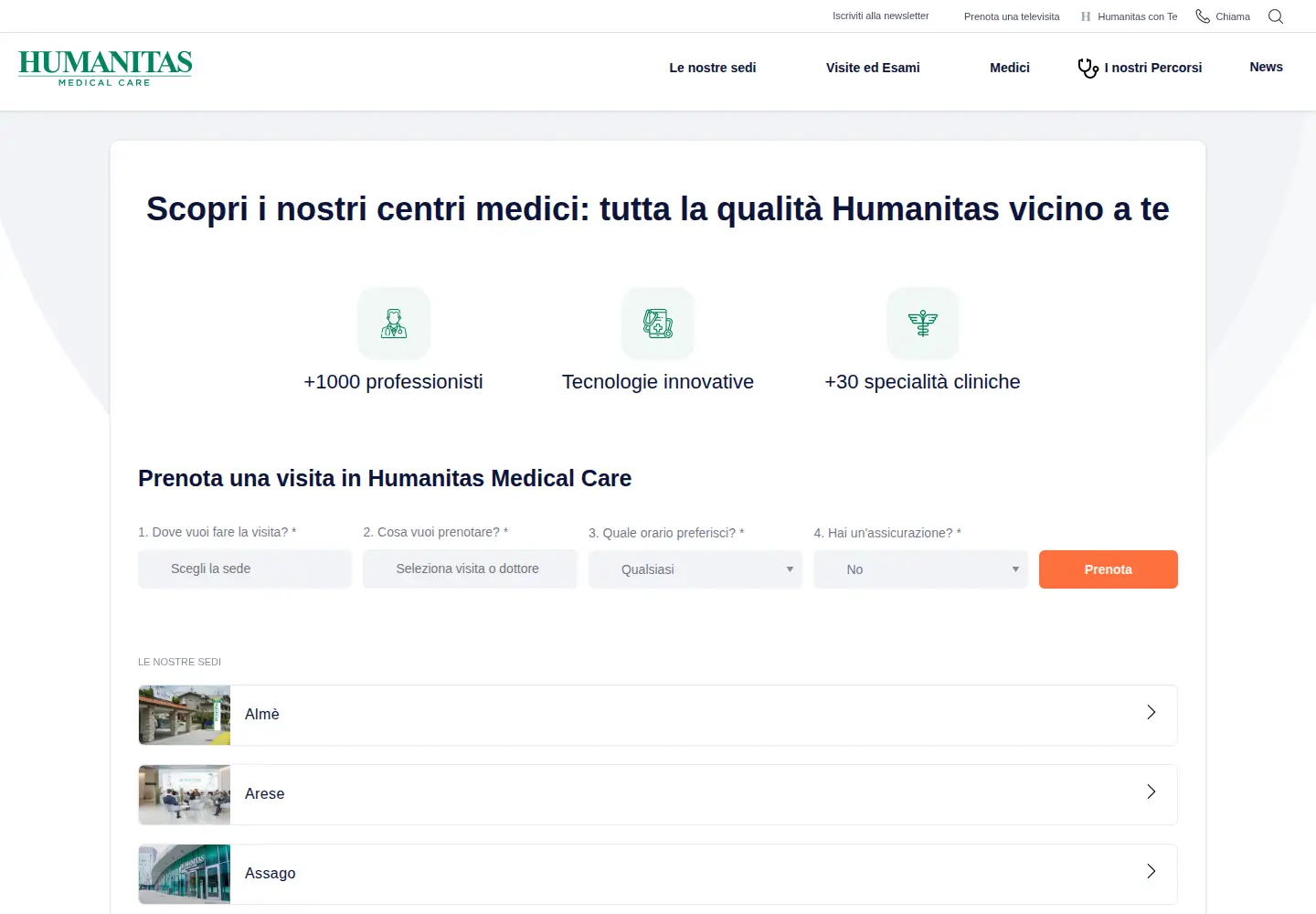
Task: Open the insurance dropdown showing No
Action: (921, 569)
